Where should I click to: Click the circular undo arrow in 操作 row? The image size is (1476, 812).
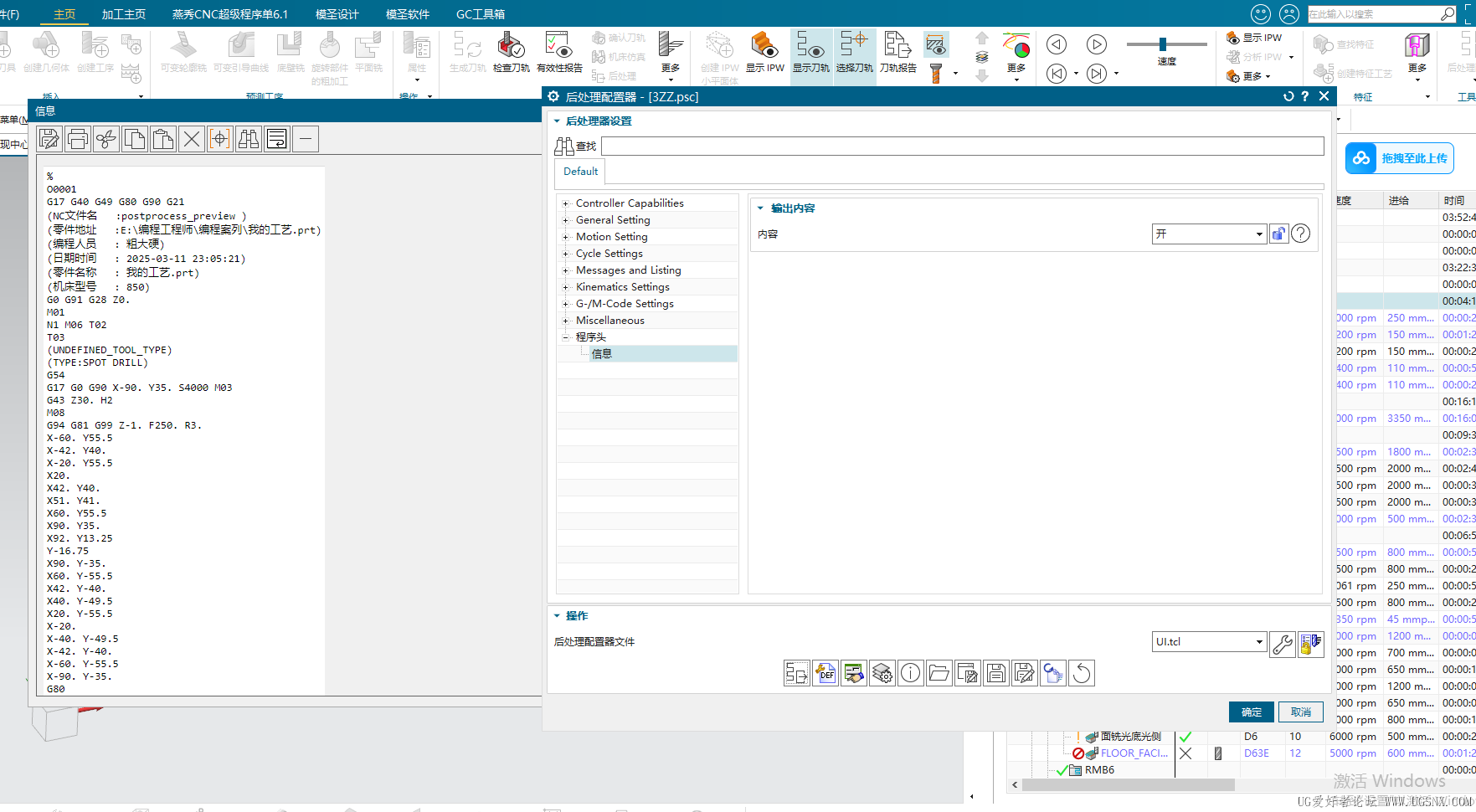[x=1082, y=673]
